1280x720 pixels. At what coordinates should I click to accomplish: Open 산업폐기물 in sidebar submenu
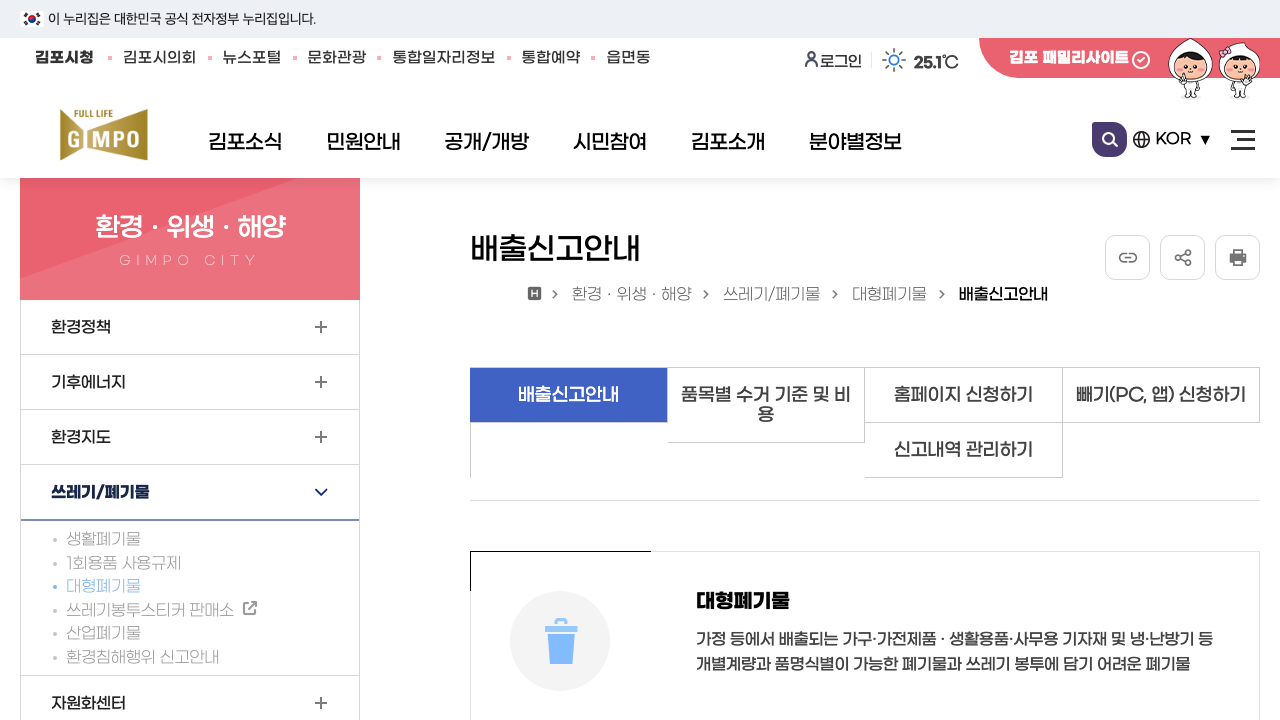(103, 632)
